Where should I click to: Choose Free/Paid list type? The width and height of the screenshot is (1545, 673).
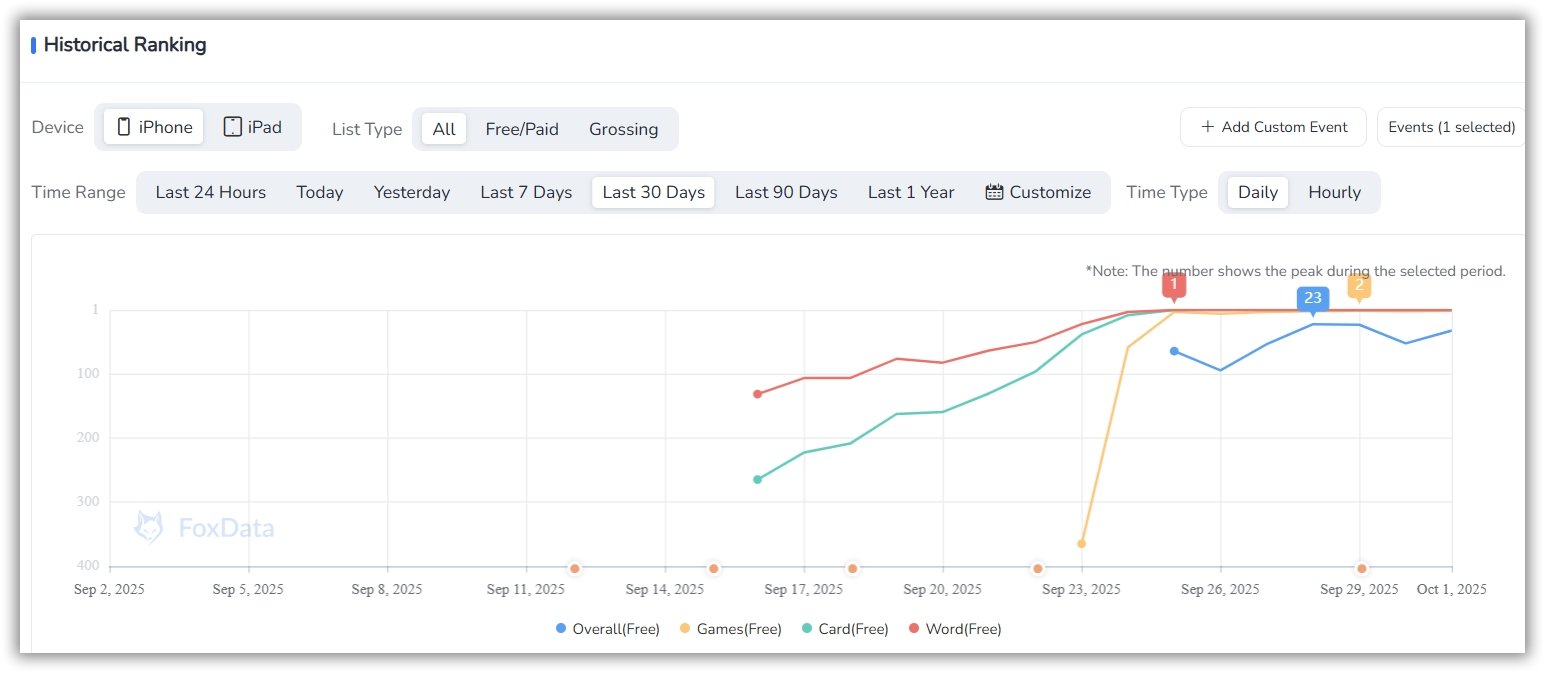tap(522, 129)
